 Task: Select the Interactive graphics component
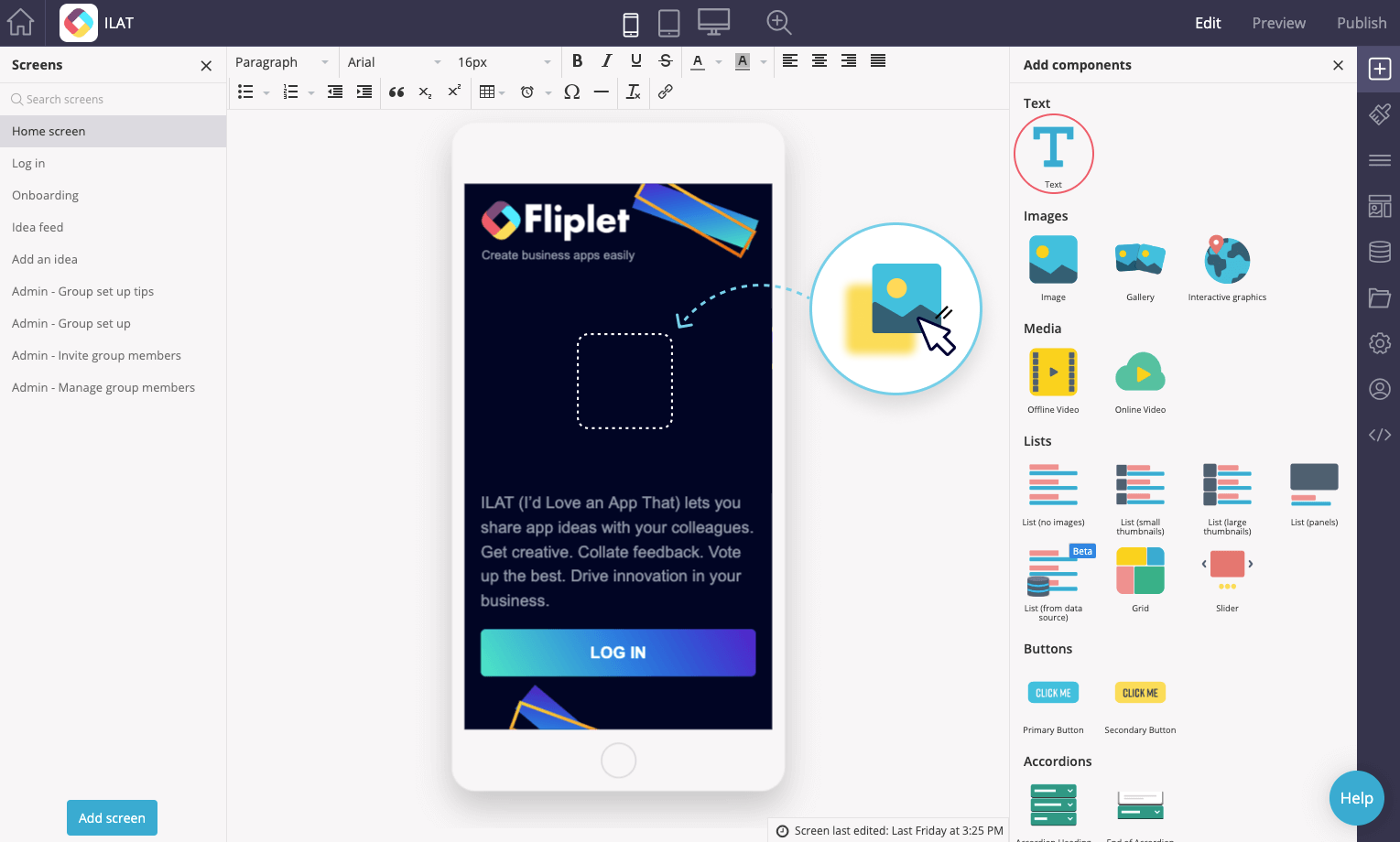click(x=1227, y=268)
